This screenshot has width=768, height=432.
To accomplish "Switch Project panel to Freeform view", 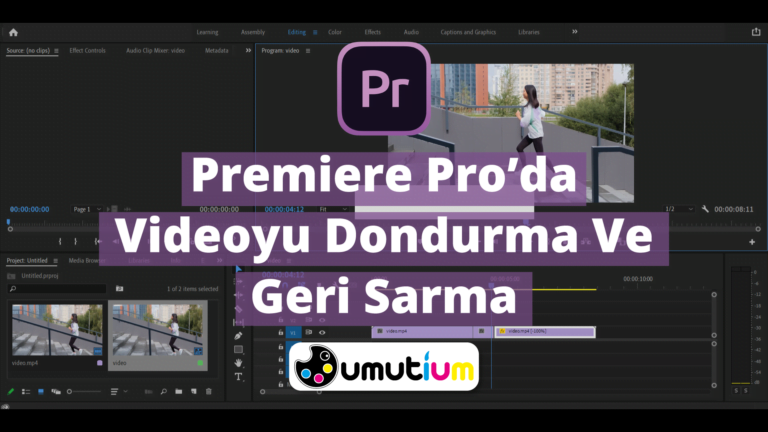I will [56, 391].
